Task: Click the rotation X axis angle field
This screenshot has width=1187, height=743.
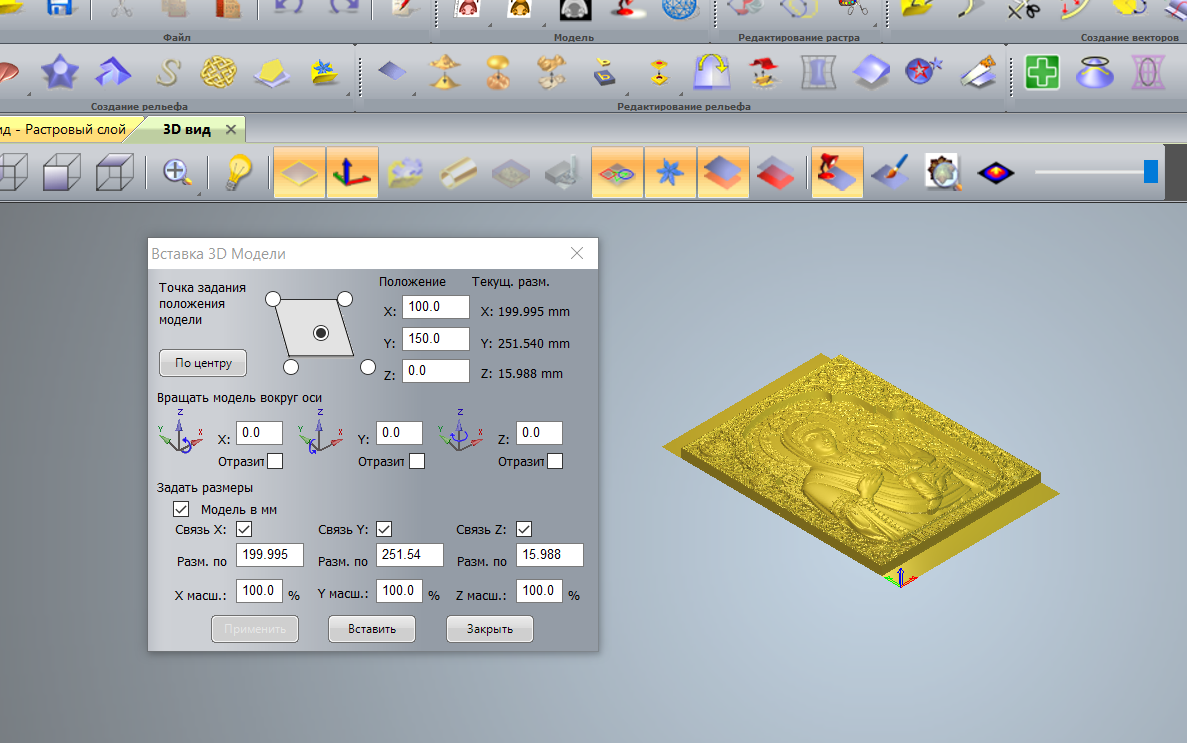Action: (x=260, y=432)
